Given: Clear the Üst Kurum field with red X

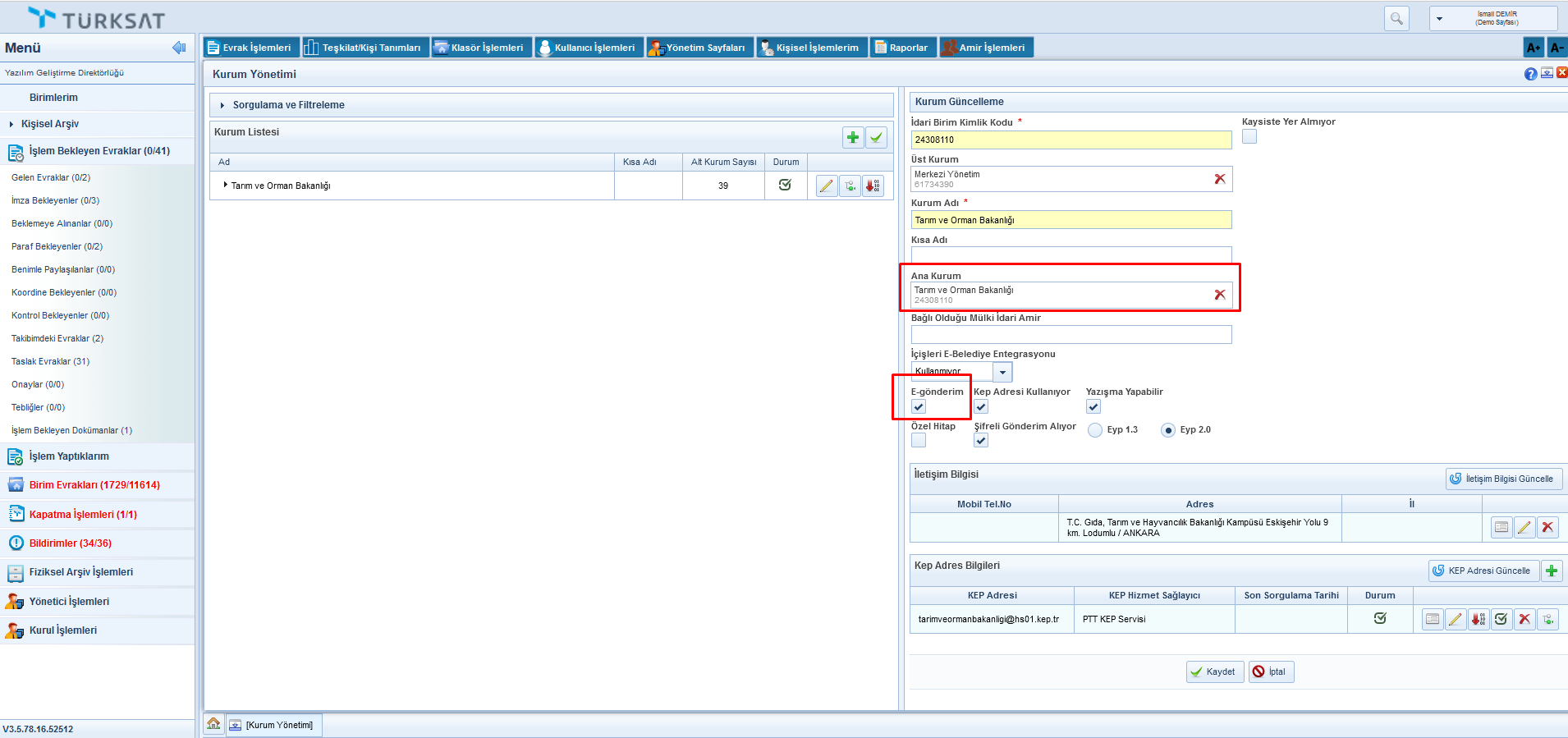Looking at the screenshot, I should (x=1220, y=179).
